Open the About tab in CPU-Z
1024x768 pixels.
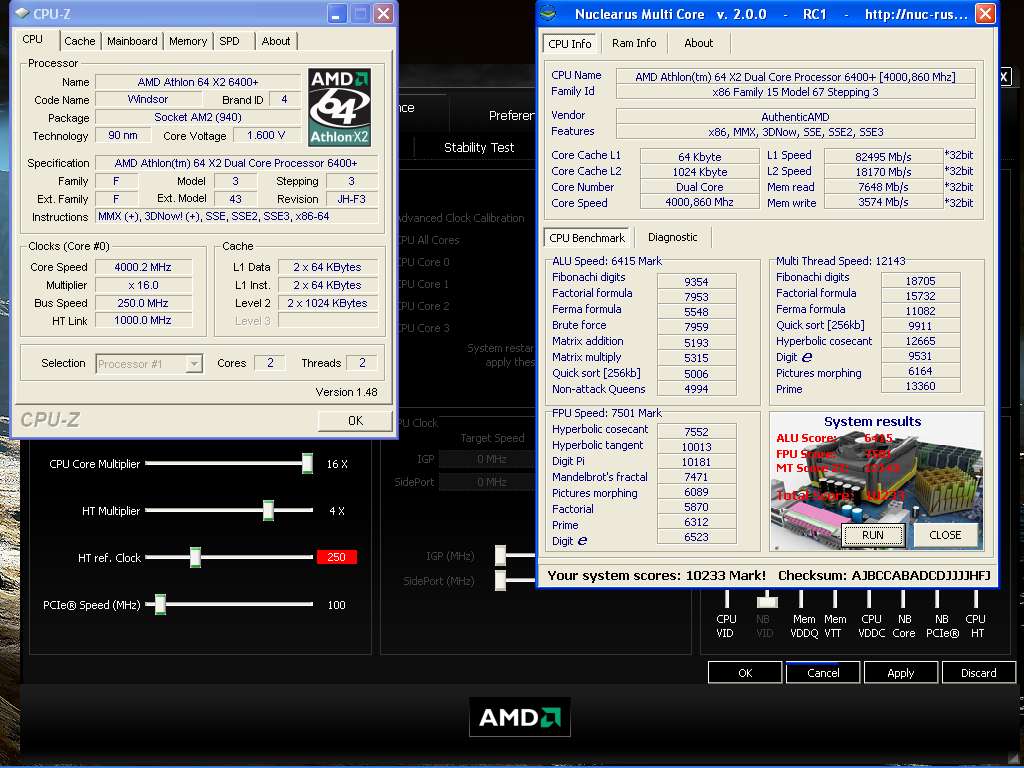[x=276, y=41]
